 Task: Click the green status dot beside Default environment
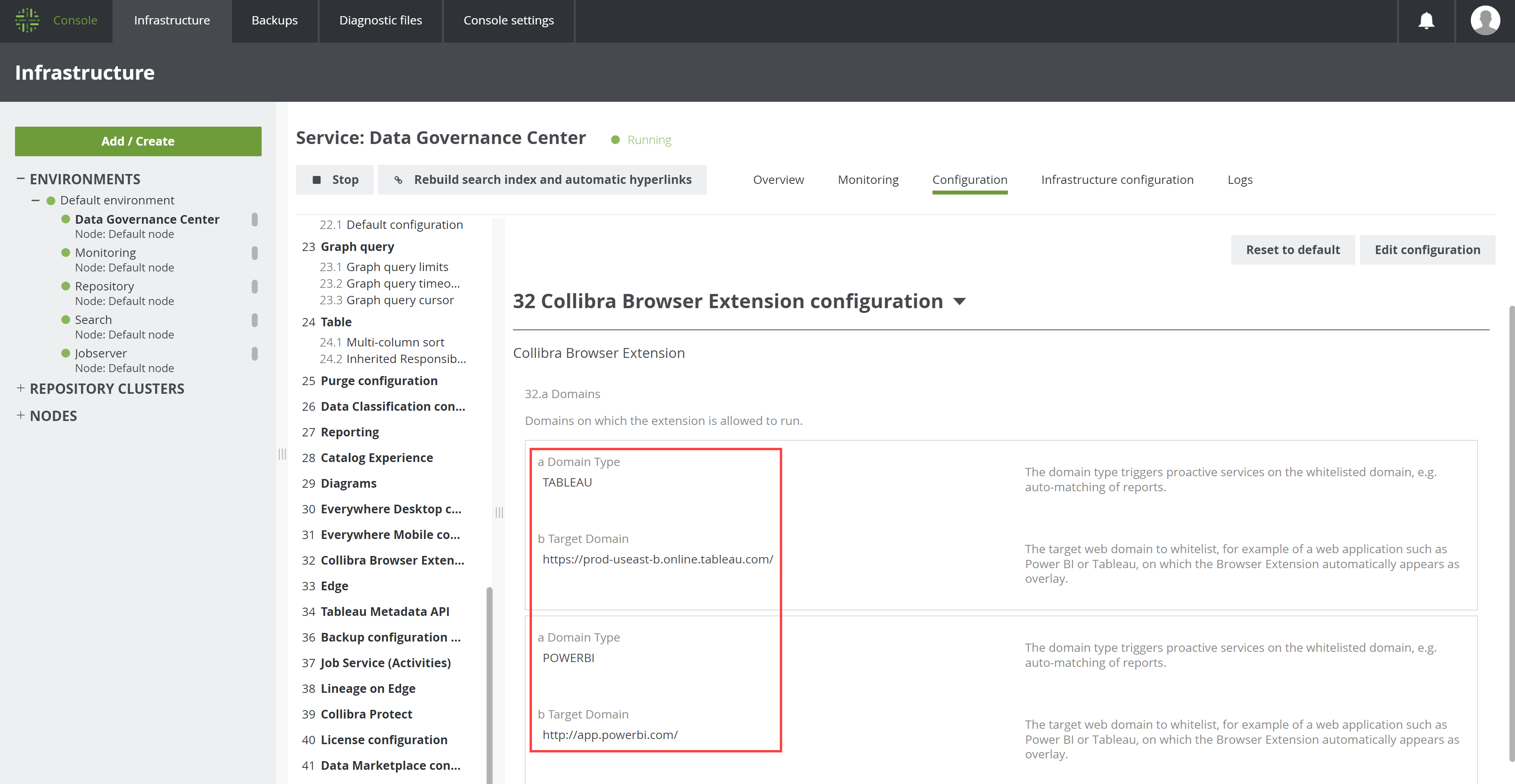coord(51,200)
